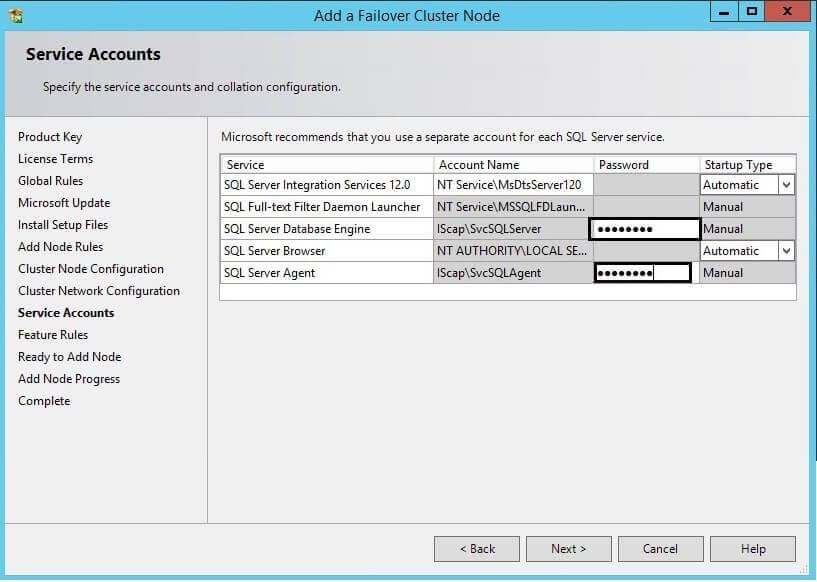Select the Cluster Node Configuration step
Viewport: 817px width, 582px height.
click(x=91, y=269)
